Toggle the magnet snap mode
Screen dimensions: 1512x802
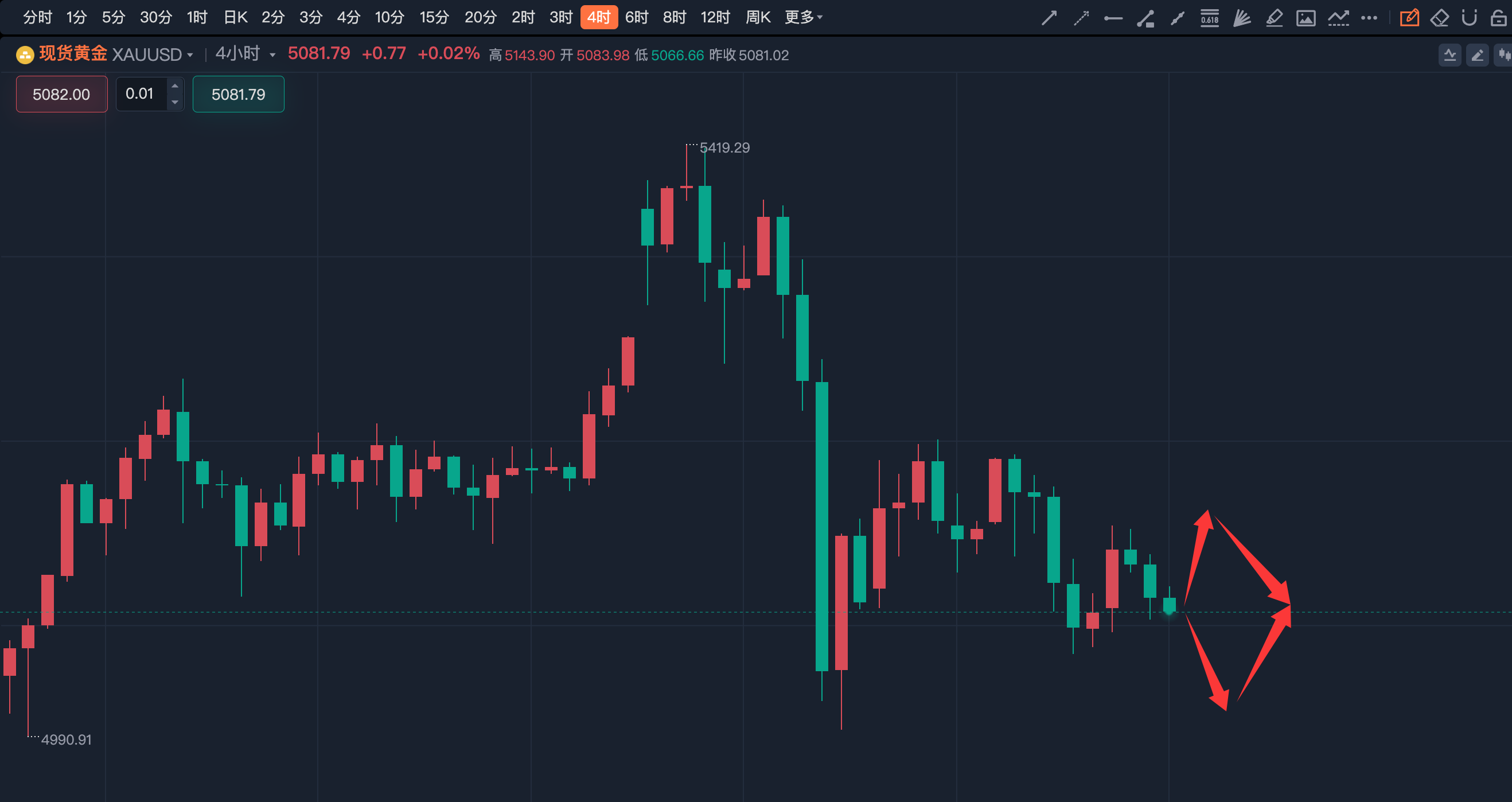coord(1469,18)
